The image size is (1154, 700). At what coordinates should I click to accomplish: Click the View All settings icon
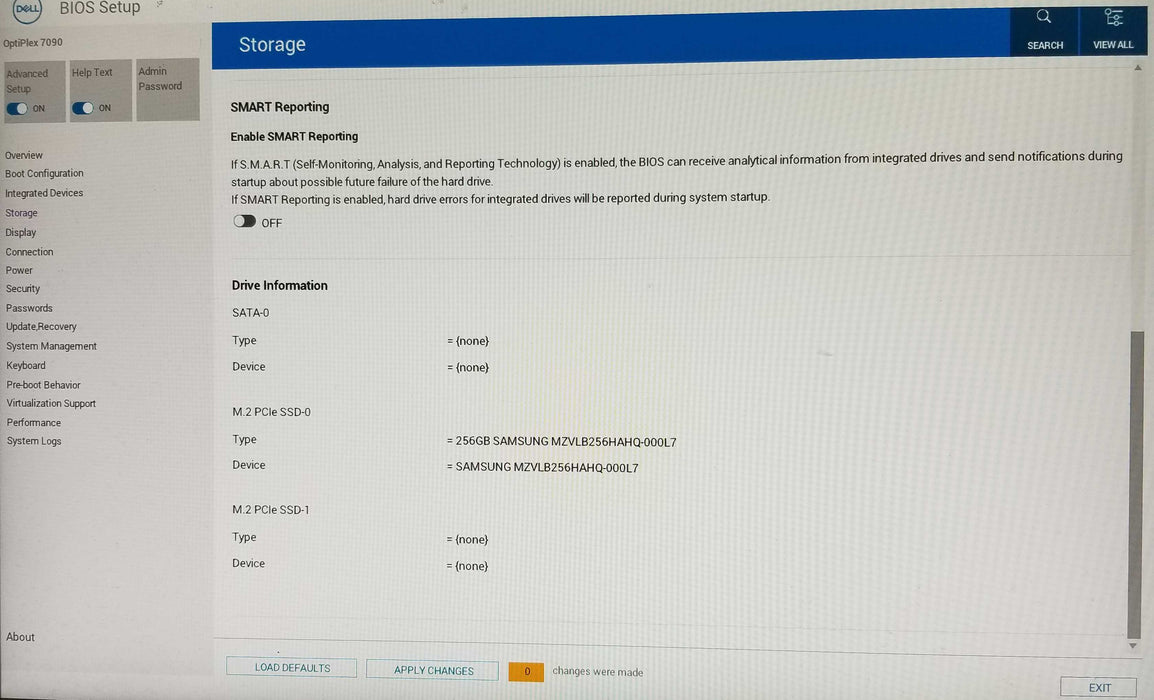click(x=1114, y=17)
